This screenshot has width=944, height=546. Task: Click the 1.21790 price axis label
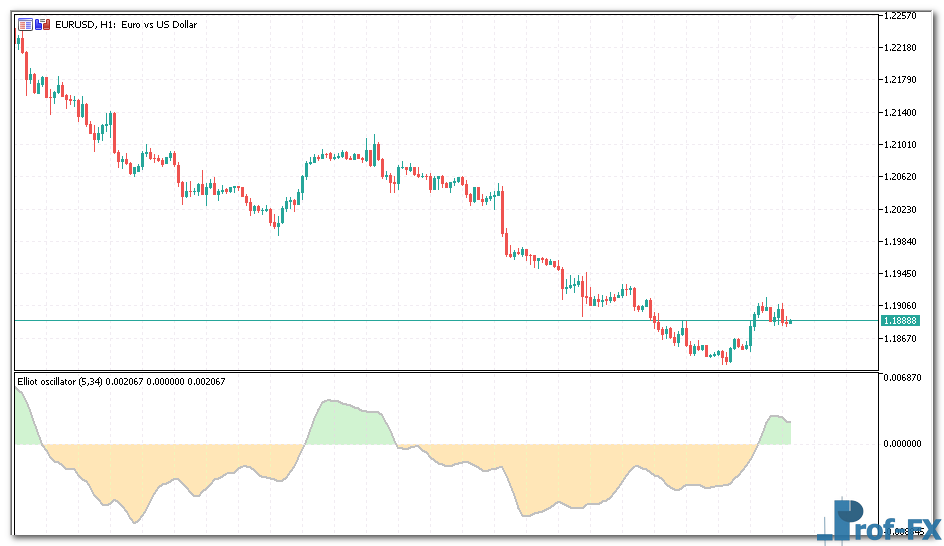click(902, 80)
